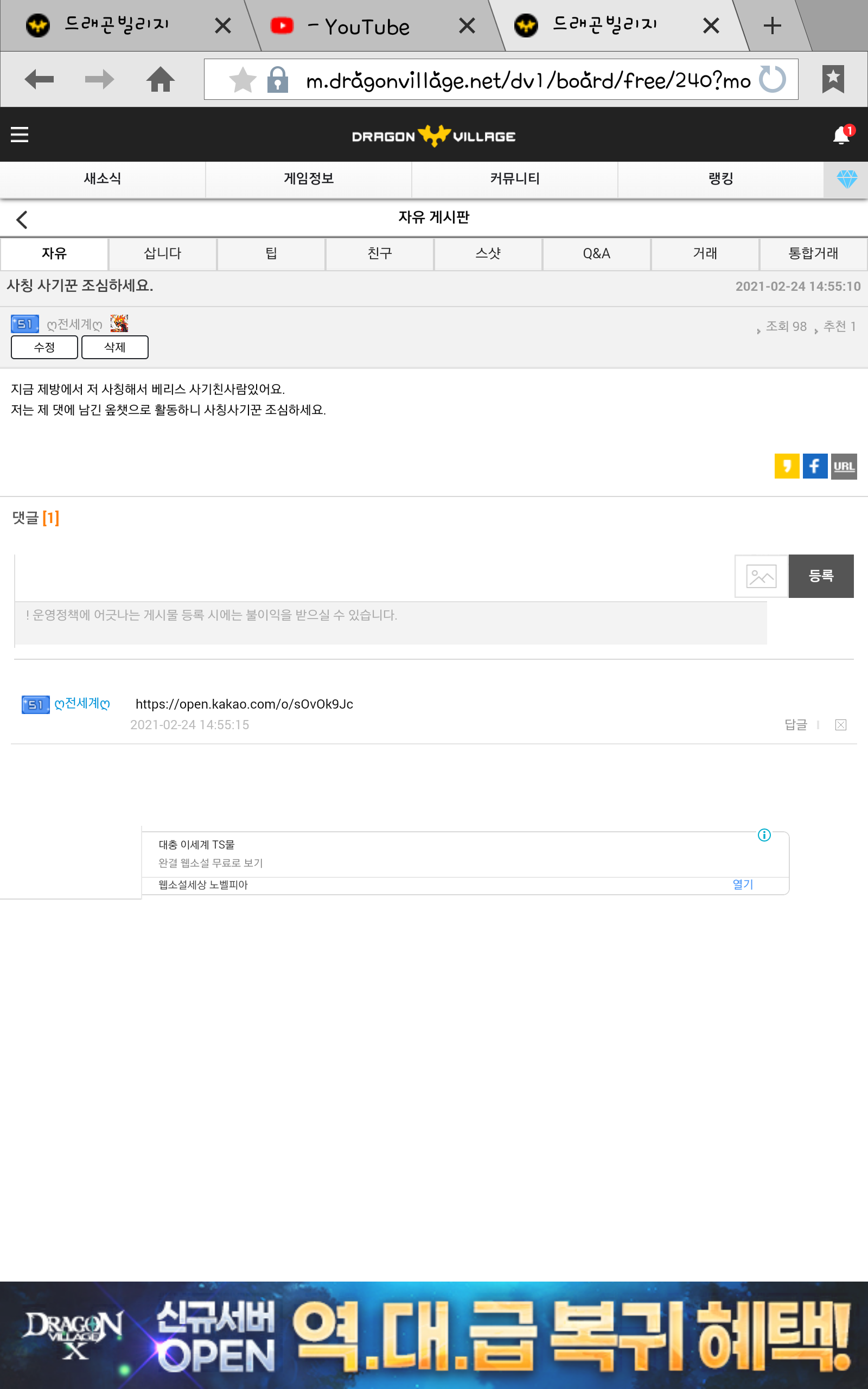Go back with the board back chevron
The image size is (868, 1389).
(x=22, y=219)
